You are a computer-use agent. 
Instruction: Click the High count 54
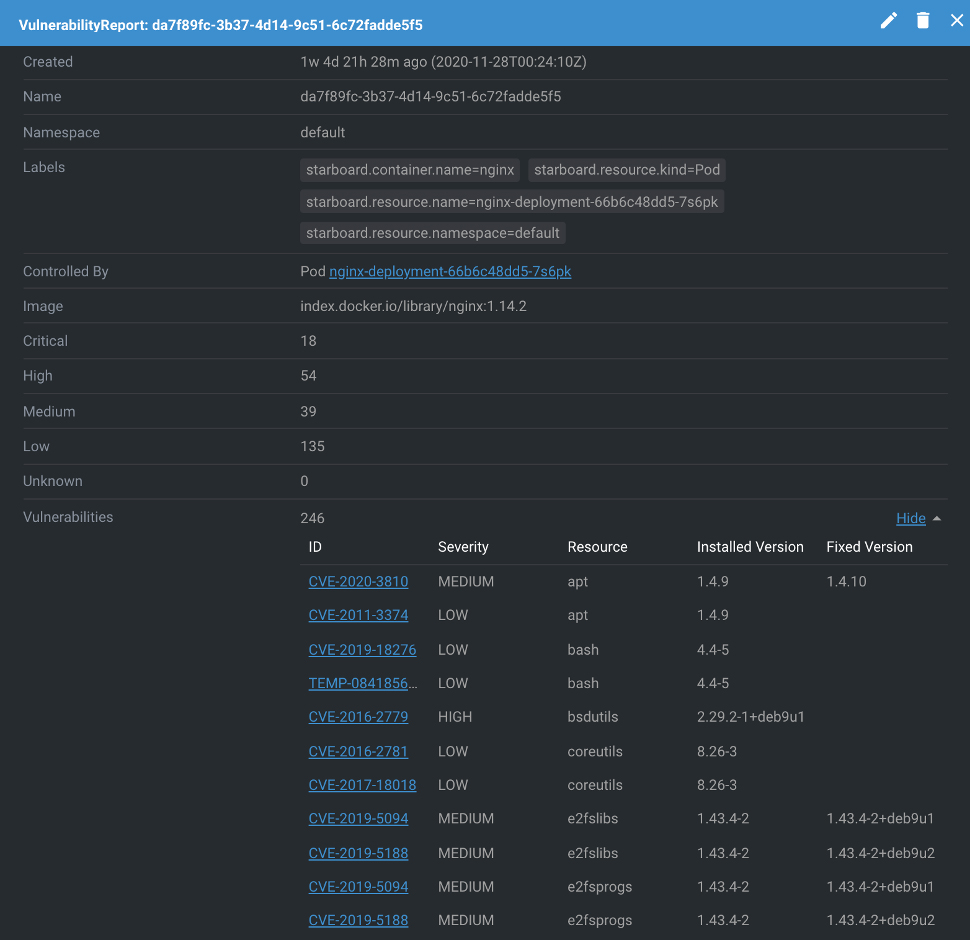click(x=308, y=375)
